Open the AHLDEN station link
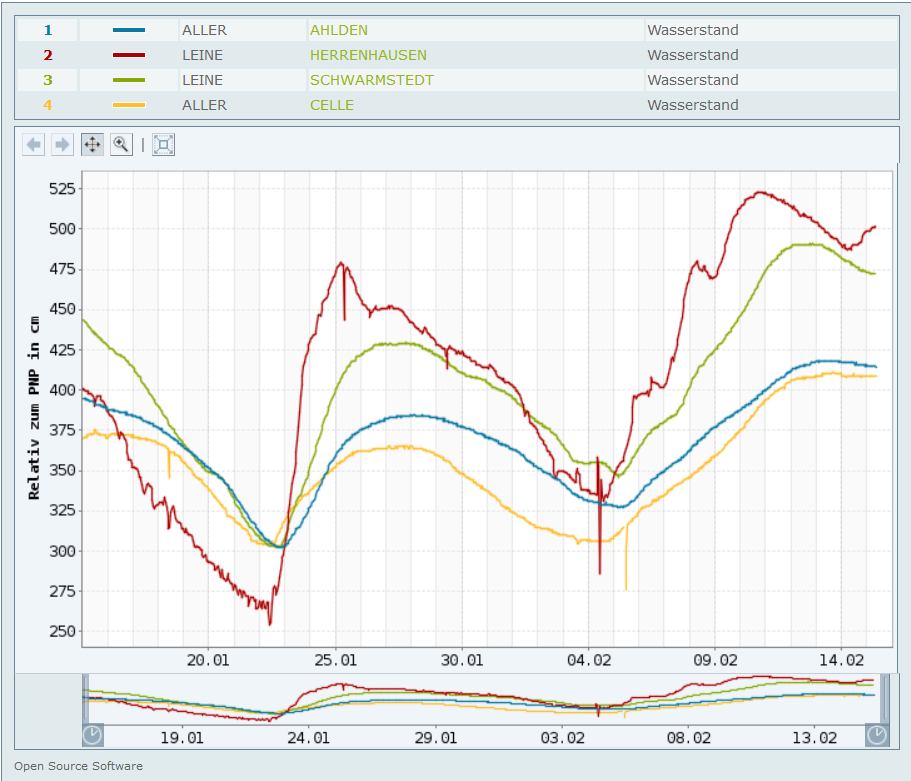This screenshot has height=781, width=911. [338, 30]
